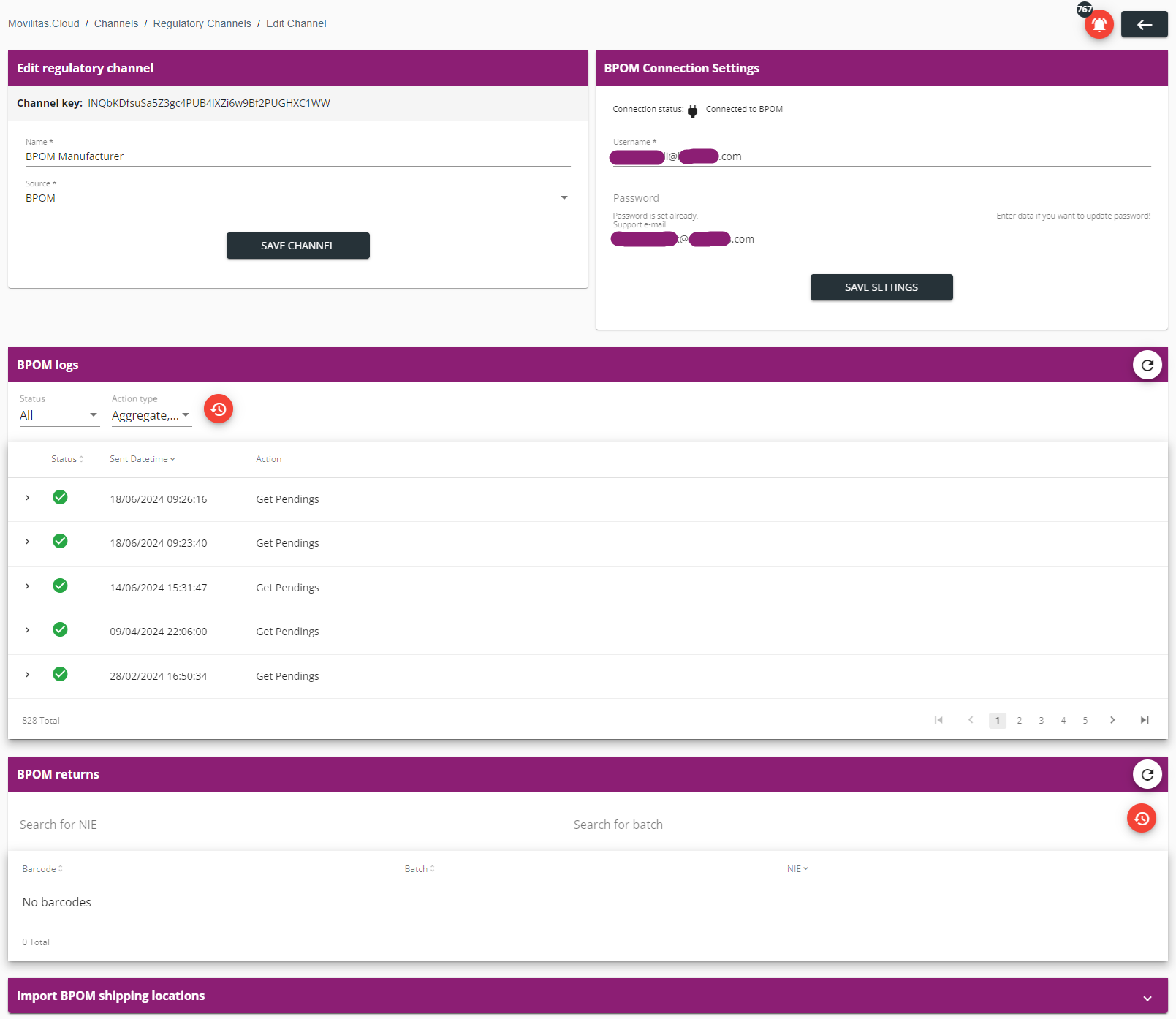The width and height of the screenshot is (1176, 1019).
Task: Refresh the BPOM returns panel
Action: pos(1147,774)
